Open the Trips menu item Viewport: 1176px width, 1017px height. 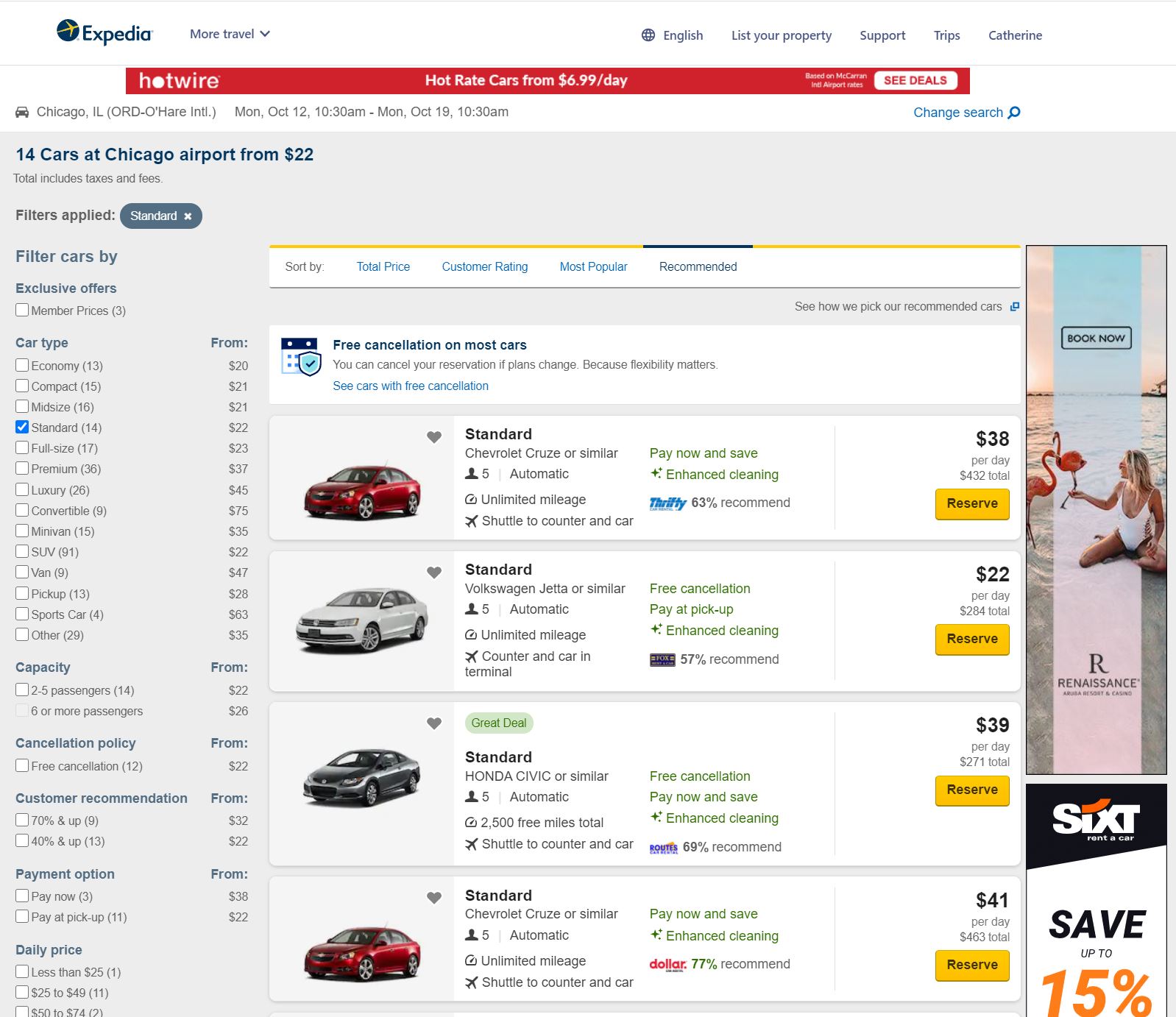[946, 35]
